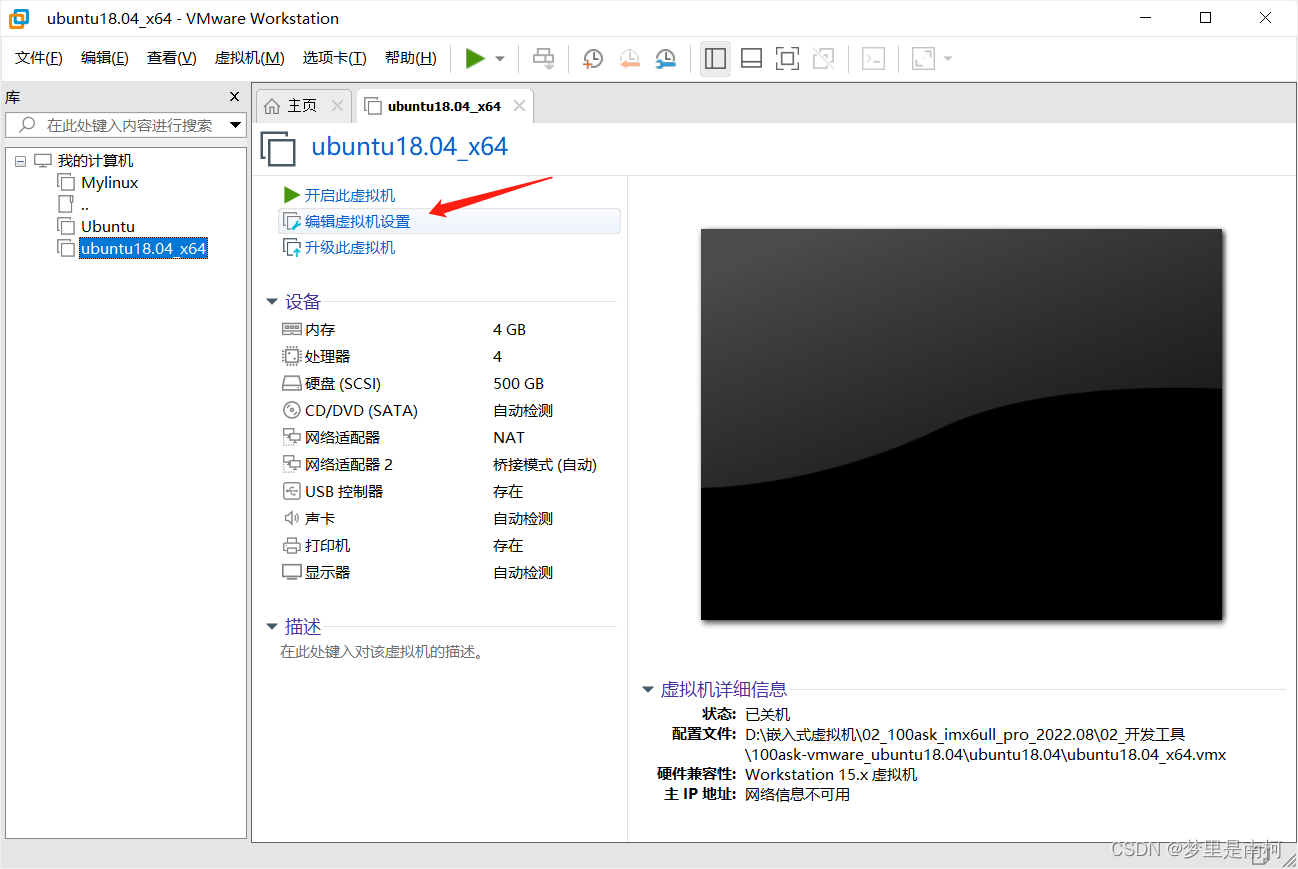Click the 500 GB disk size value
1298x869 pixels.
pos(518,383)
